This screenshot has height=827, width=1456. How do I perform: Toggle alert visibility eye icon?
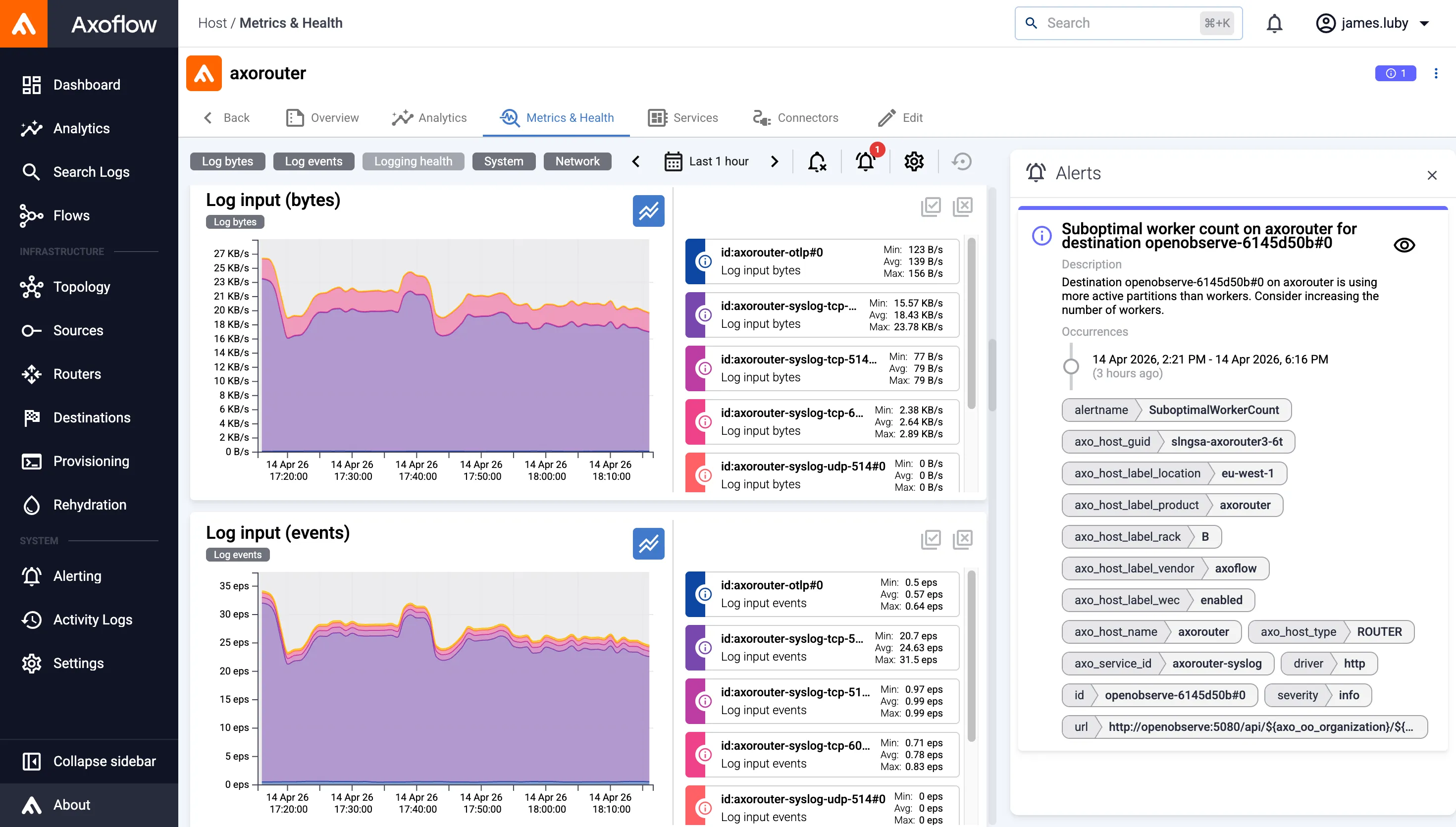[x=1404, y=245]
